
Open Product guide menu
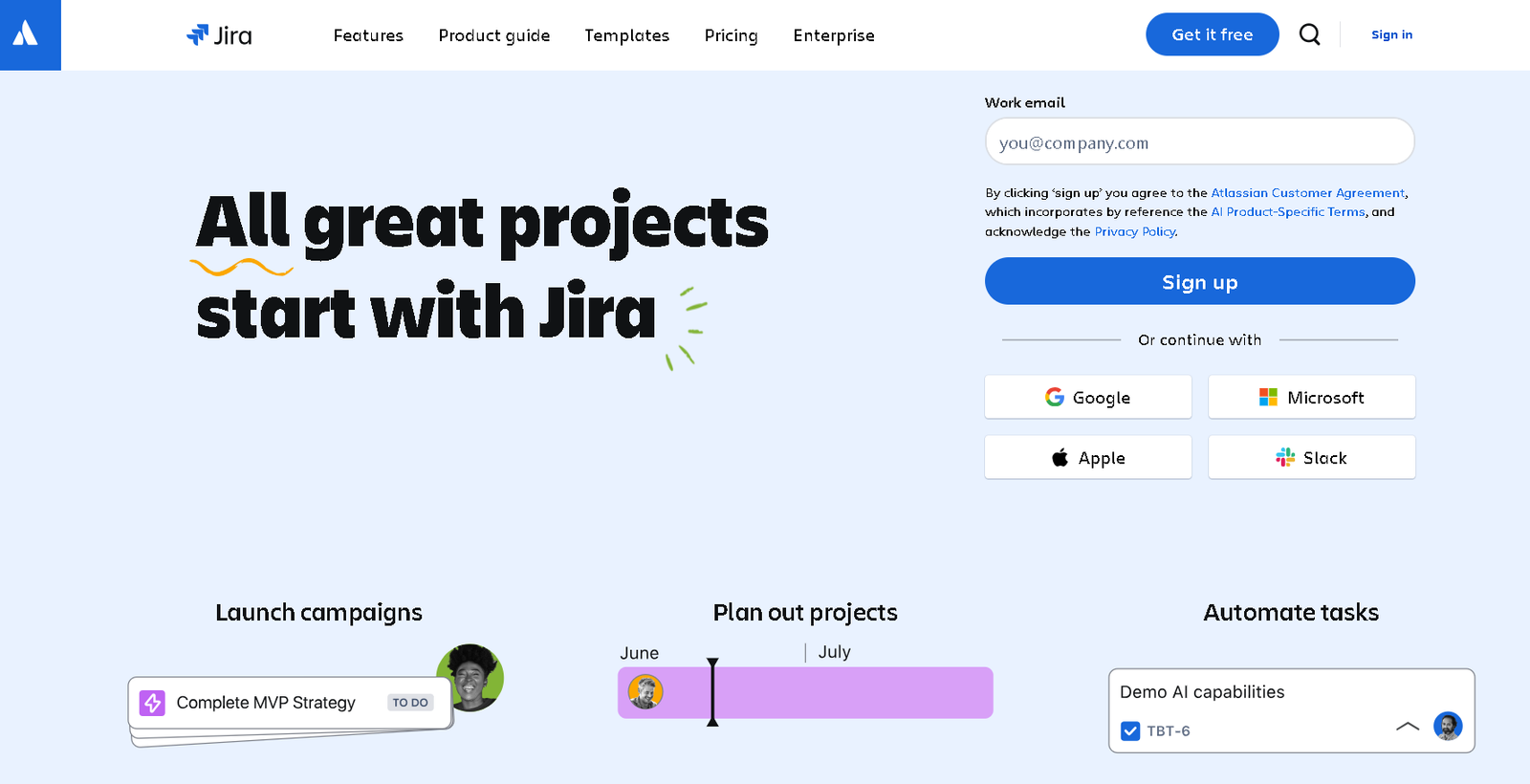(x=494, y=35)
